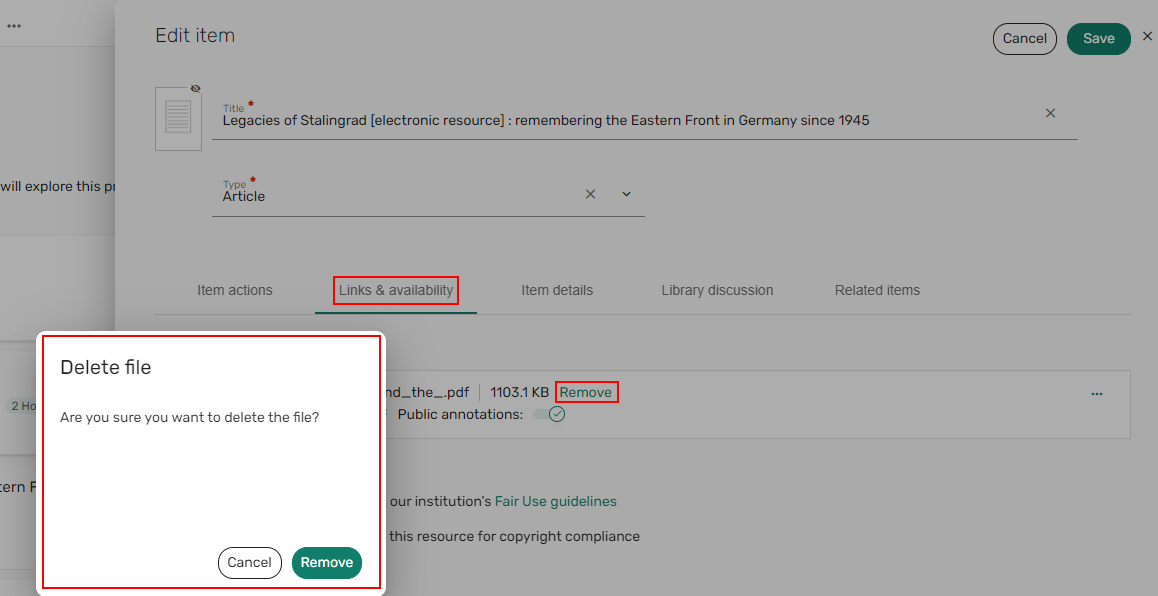
Task: Click the Cancel button beside Save
Action: coord(1024,39)
